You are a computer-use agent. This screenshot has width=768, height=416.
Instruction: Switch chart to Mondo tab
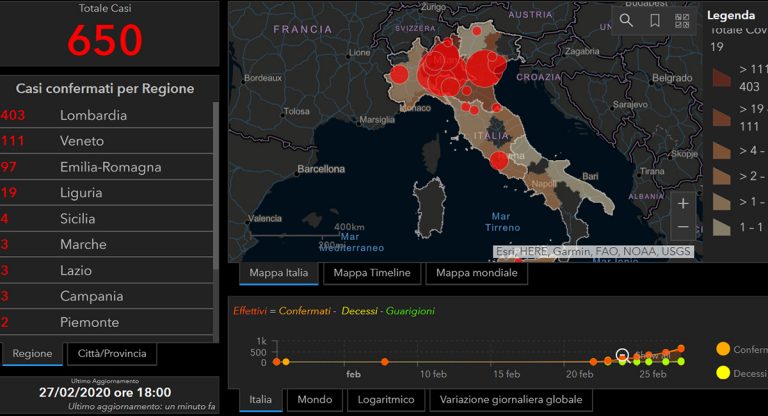[314, 399]
